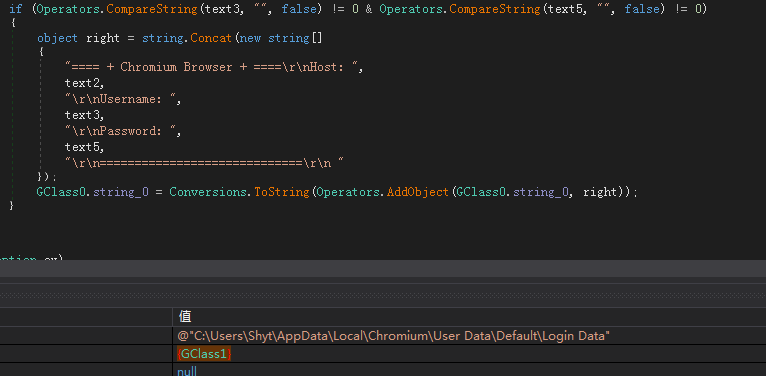Click the text2 array element line
766x376 pixels.
click(x=85, y=83)
